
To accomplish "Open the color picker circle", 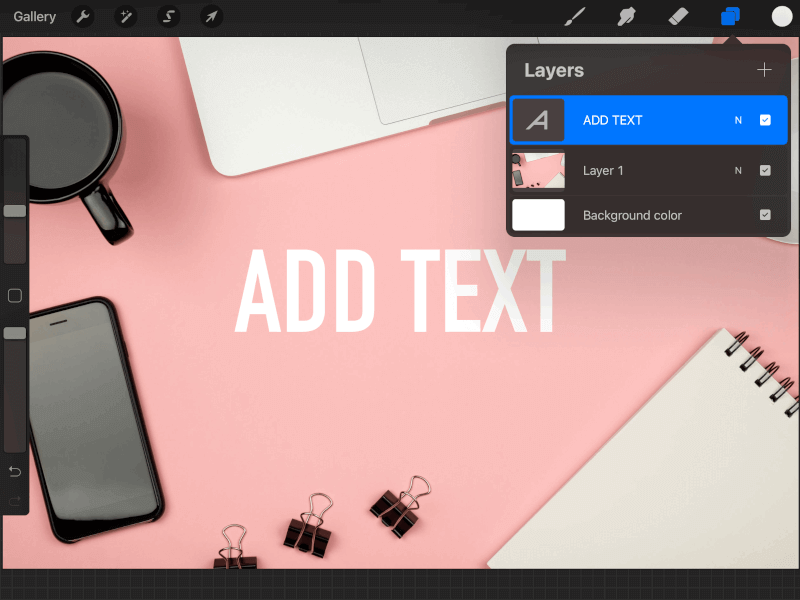I will (x=781, y=17).
